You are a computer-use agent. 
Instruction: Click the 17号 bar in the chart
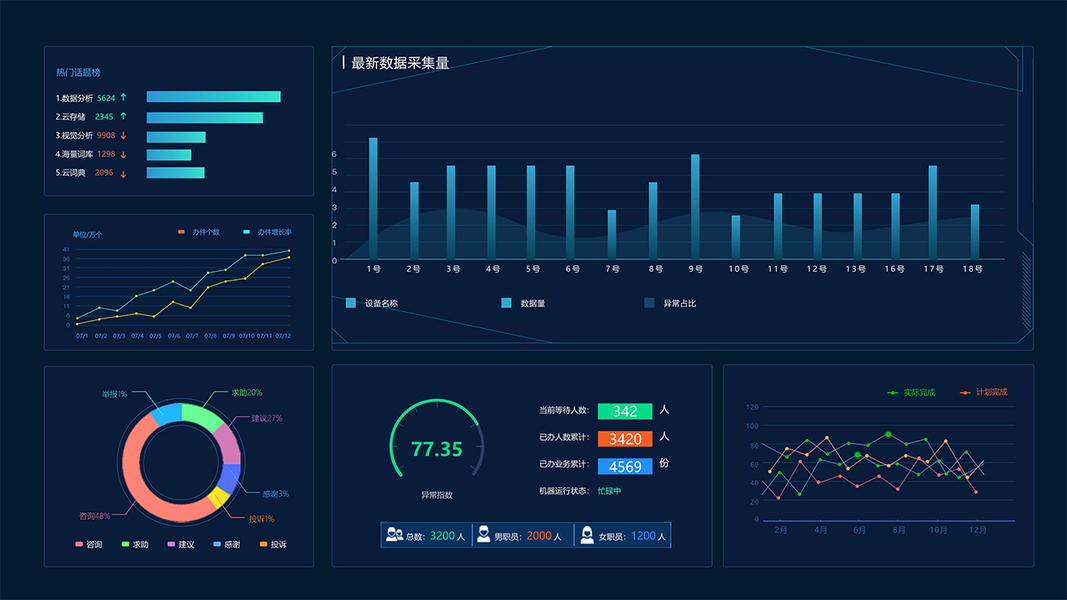tap(932, 212)
